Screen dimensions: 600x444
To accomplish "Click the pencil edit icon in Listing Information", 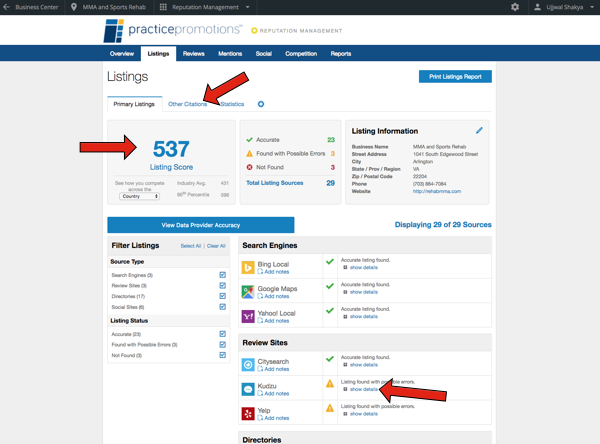I will pos(479,131).
